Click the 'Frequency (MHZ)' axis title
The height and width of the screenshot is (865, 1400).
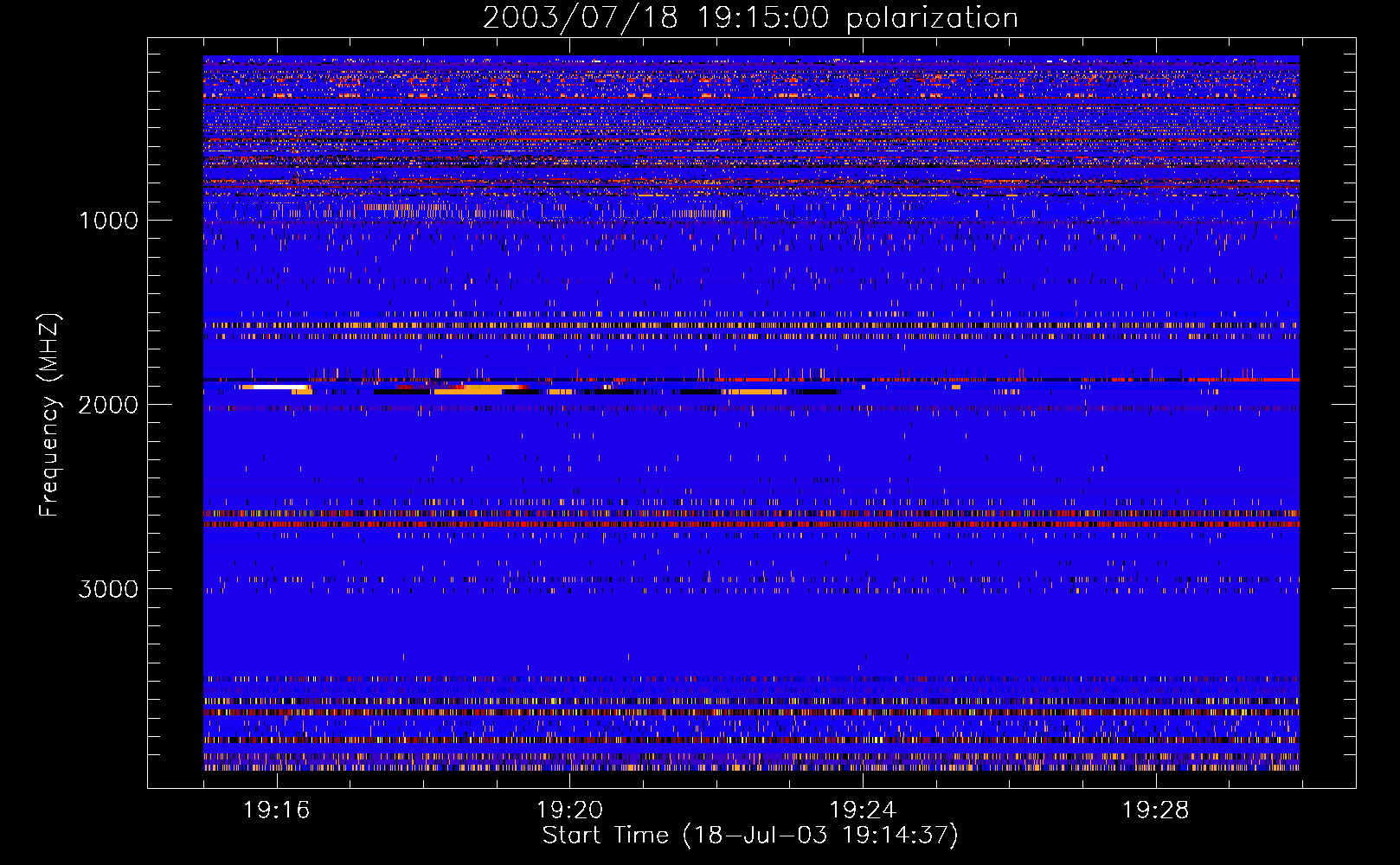pos(49,415)
